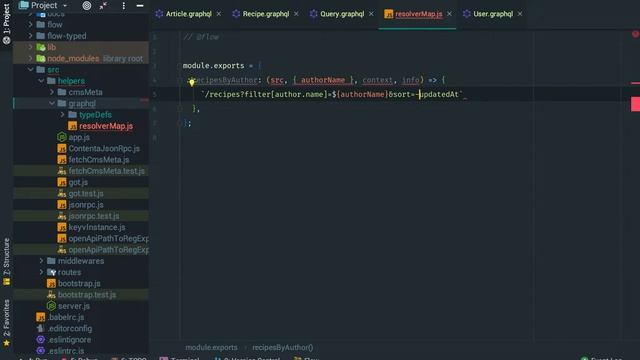This screenshot has width=640, height=360.
Task: Open app.js in the project tree
Action: [79, 137]
